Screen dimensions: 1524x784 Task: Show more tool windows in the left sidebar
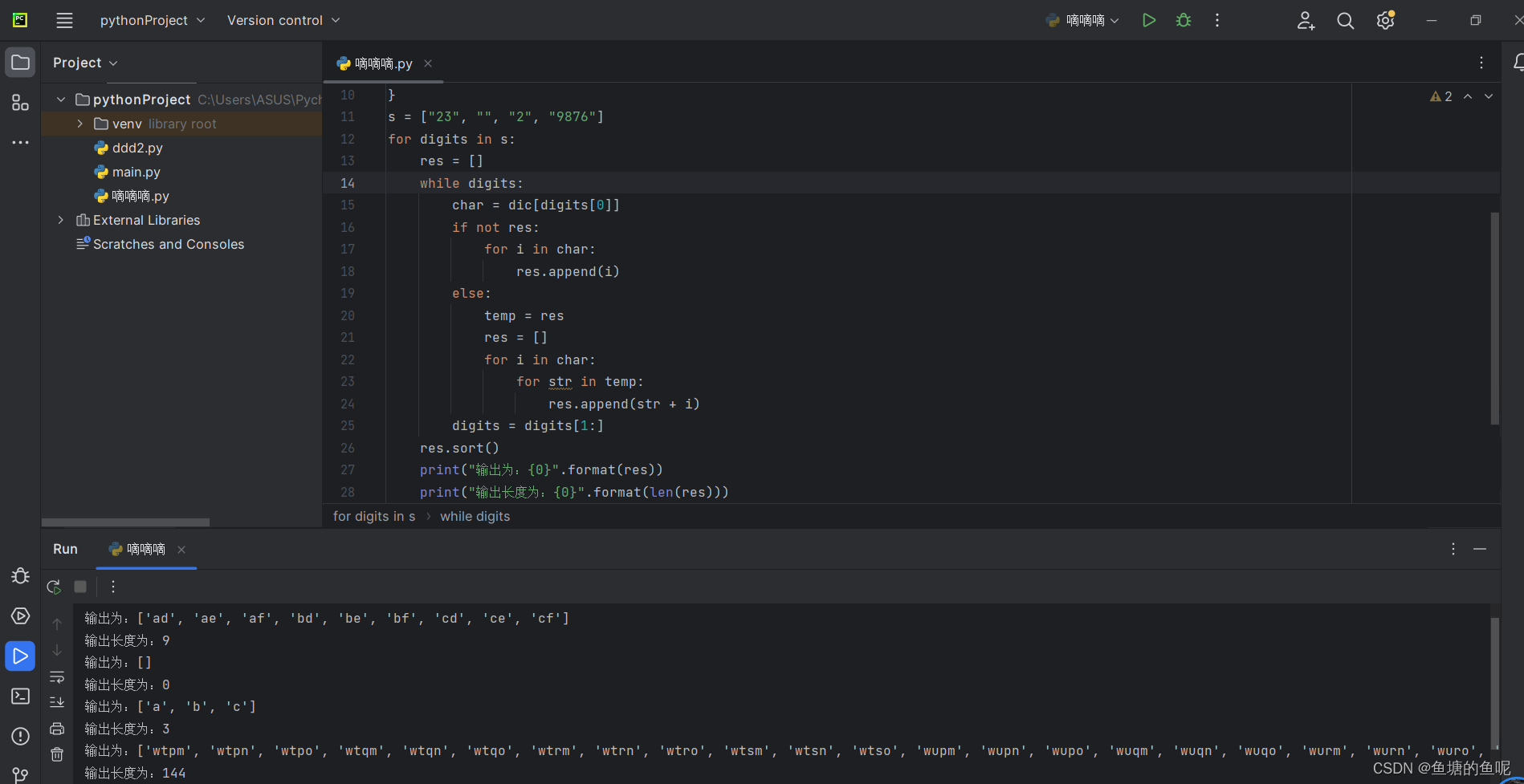pyautogui.click(x=20, y=142)
